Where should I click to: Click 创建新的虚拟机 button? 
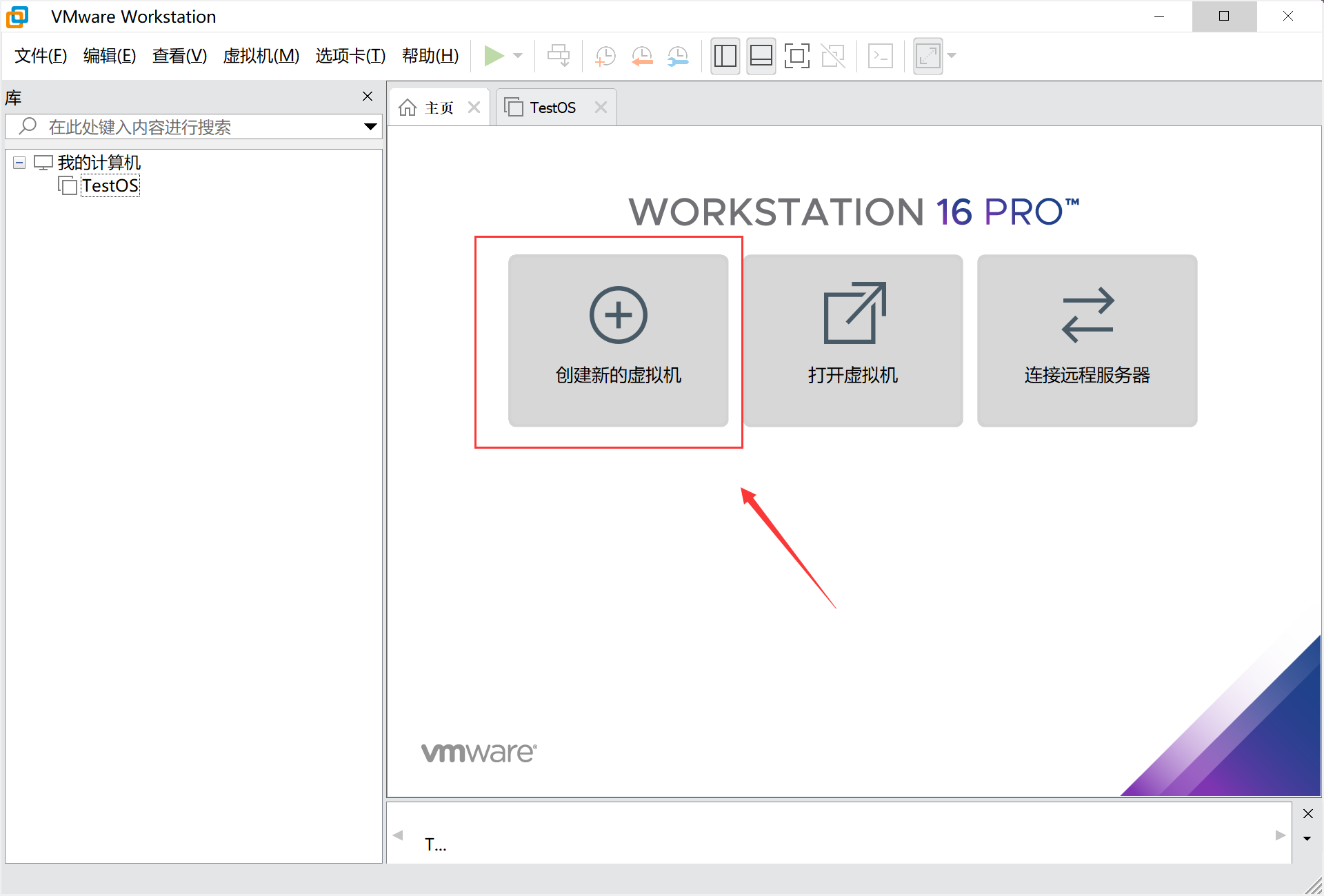(x=618, y=340)
